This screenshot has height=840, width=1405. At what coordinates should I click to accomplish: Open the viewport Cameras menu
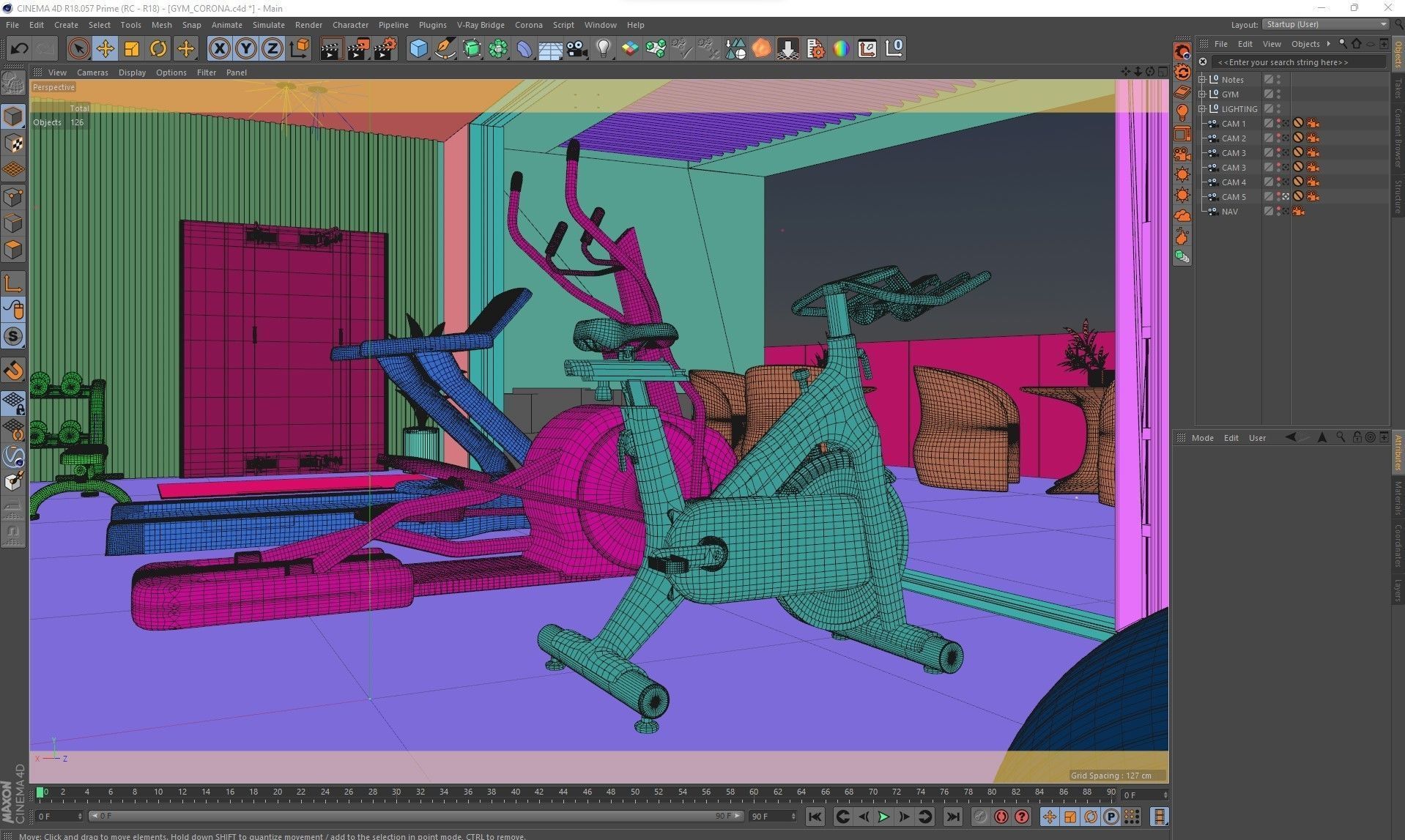point(92,73)
